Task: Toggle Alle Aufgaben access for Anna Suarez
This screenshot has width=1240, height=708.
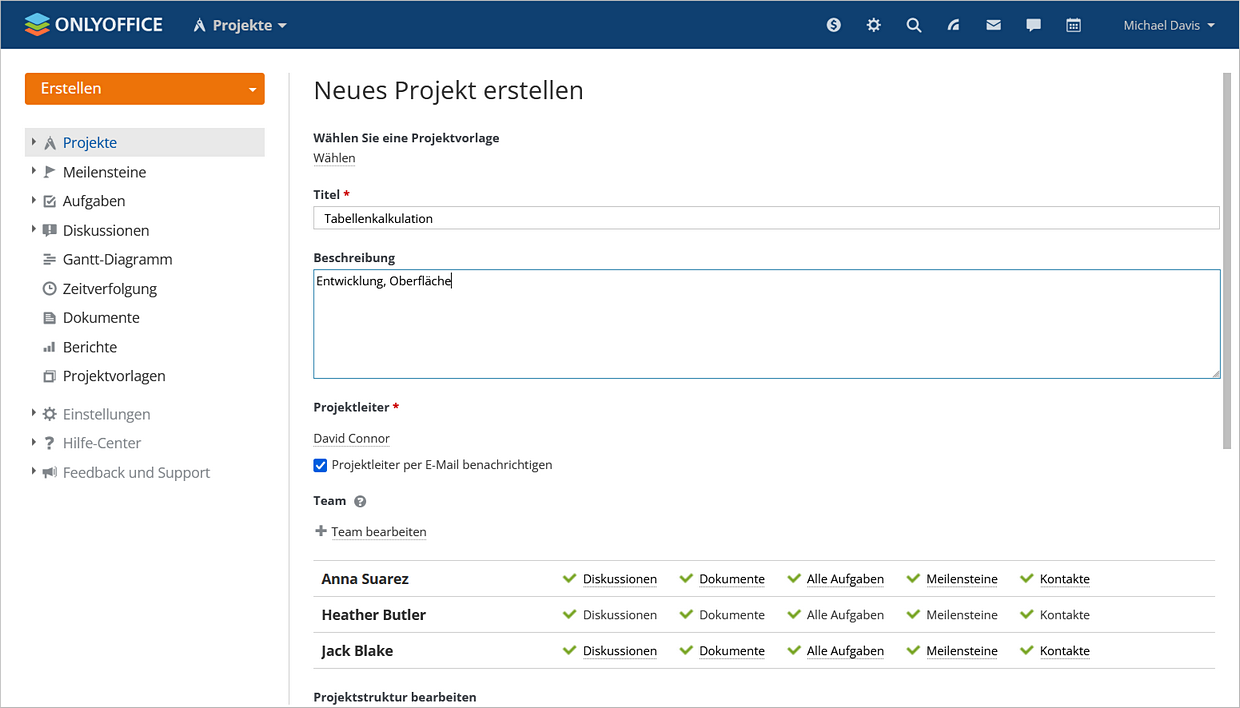Action: pos(836,579)
